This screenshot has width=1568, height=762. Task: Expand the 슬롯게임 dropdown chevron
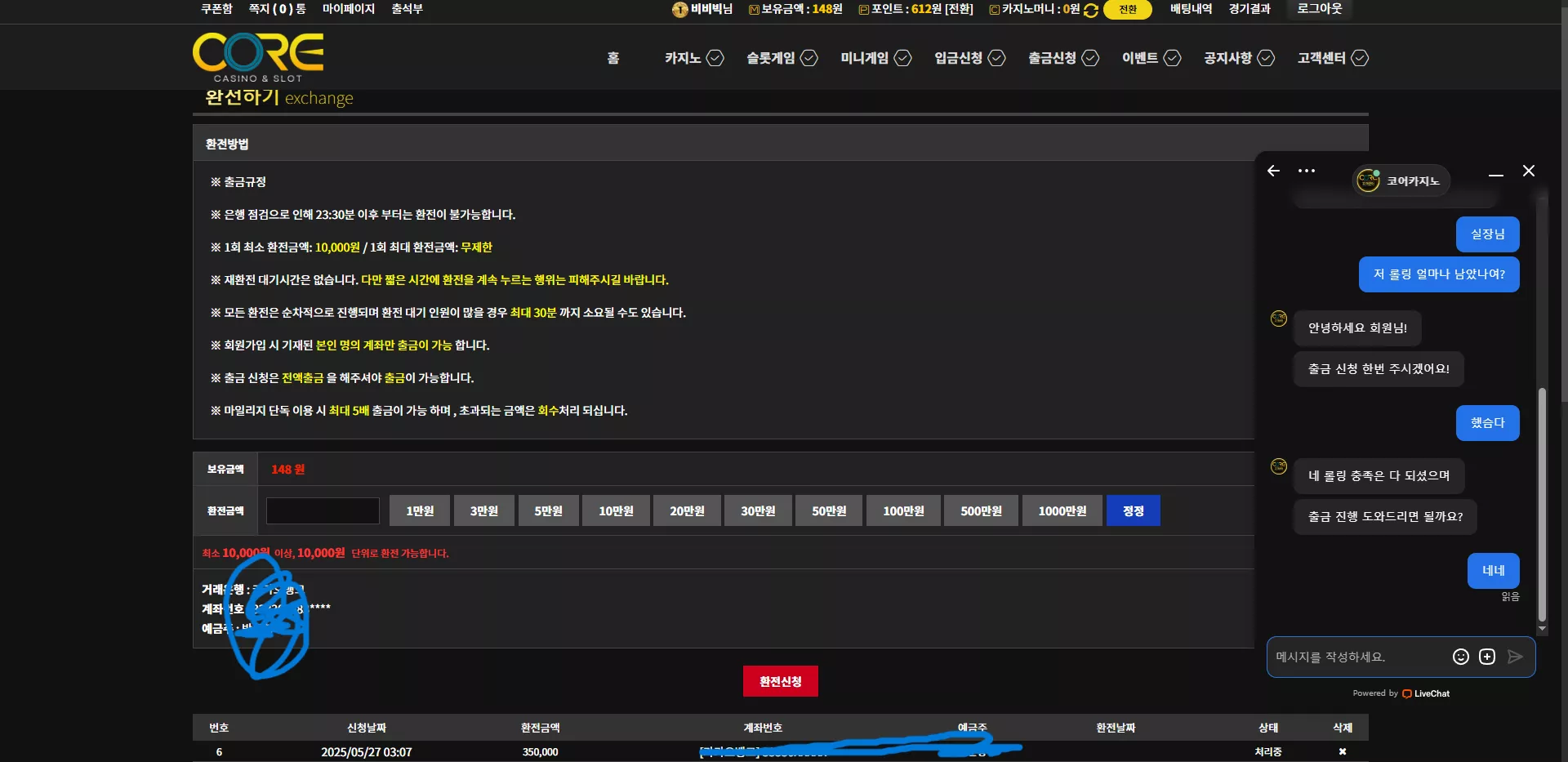(808, 58)
